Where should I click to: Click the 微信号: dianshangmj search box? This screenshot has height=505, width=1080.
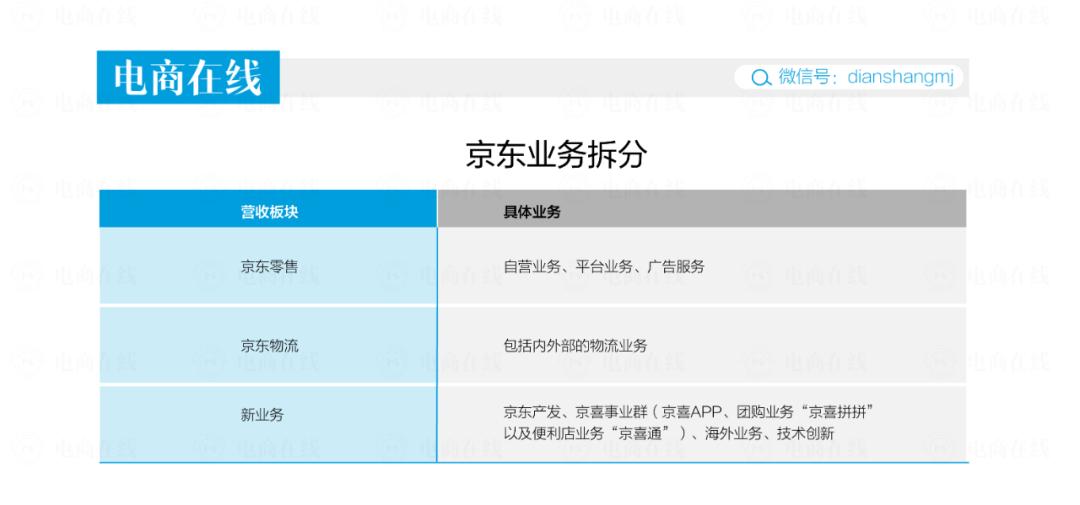tap(849, 77)
